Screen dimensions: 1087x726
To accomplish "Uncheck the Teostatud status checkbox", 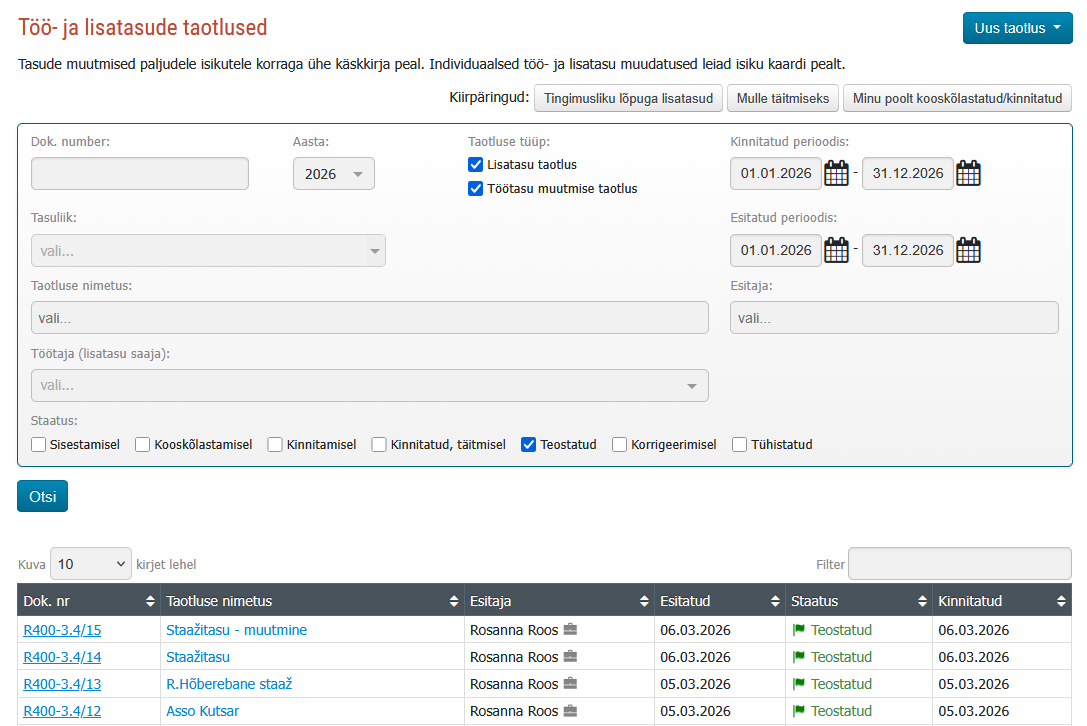I will pyautogui.click(x=528, y=444).
